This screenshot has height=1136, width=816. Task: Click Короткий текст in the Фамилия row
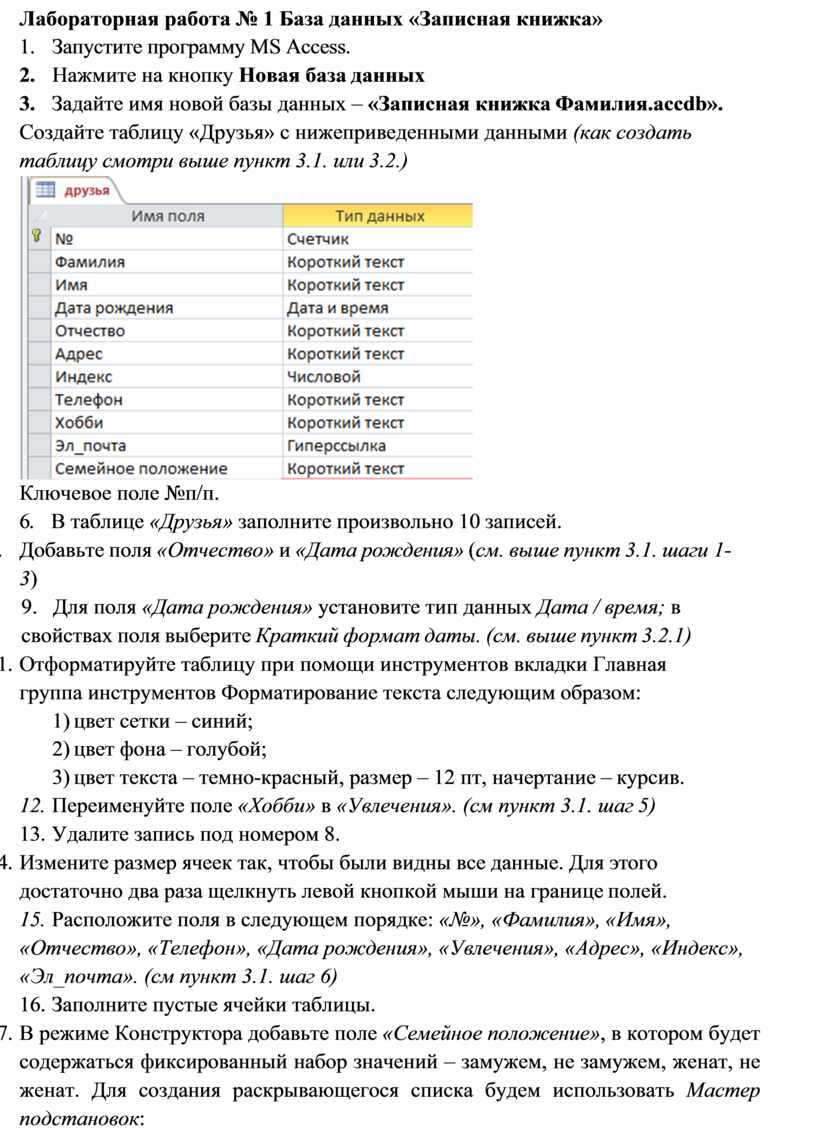point(378,262)
